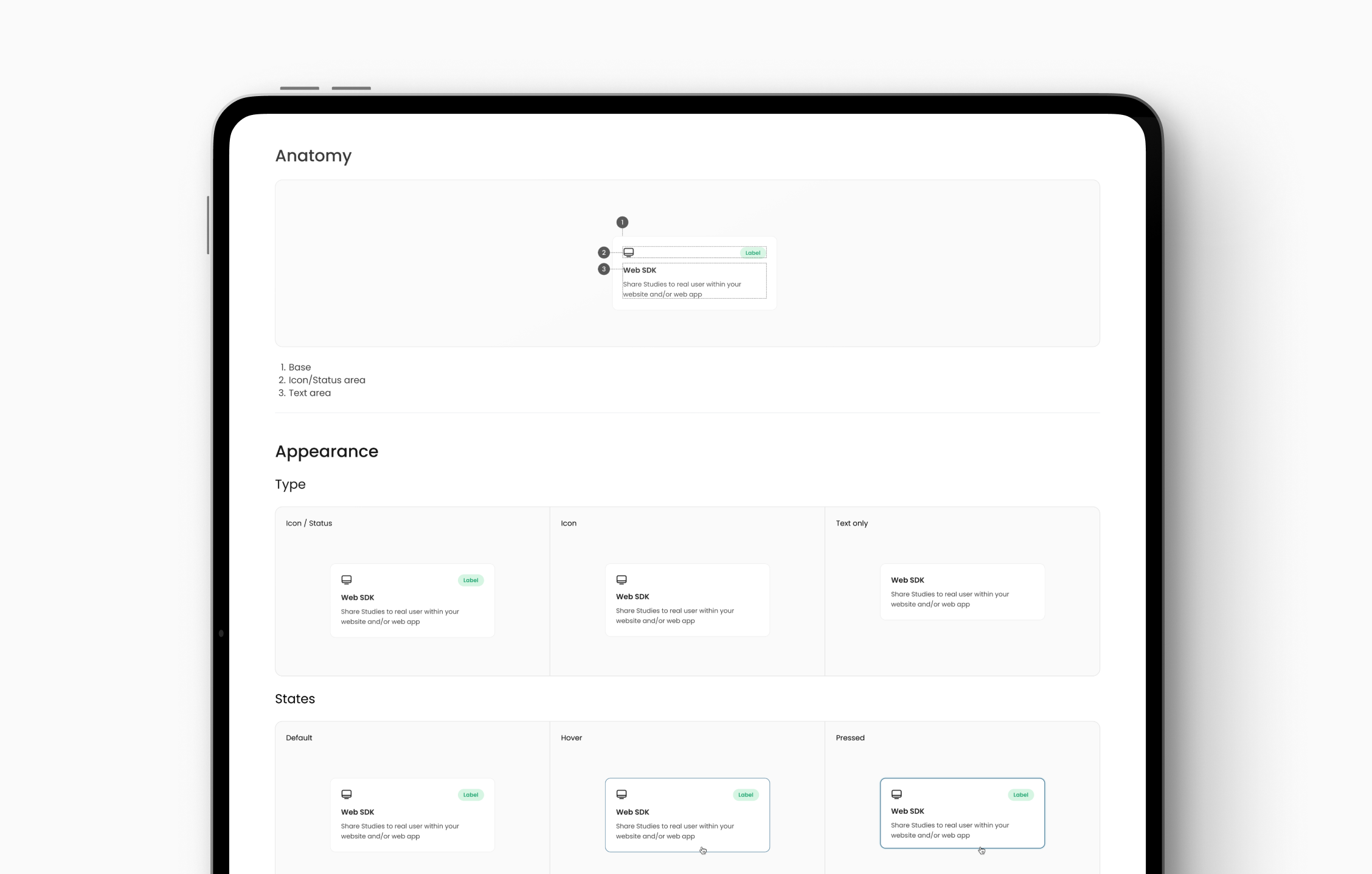This screenshot has height=874, width=1372.
Task: Click anatomy marker number 3
Action: tap(603, 269)
